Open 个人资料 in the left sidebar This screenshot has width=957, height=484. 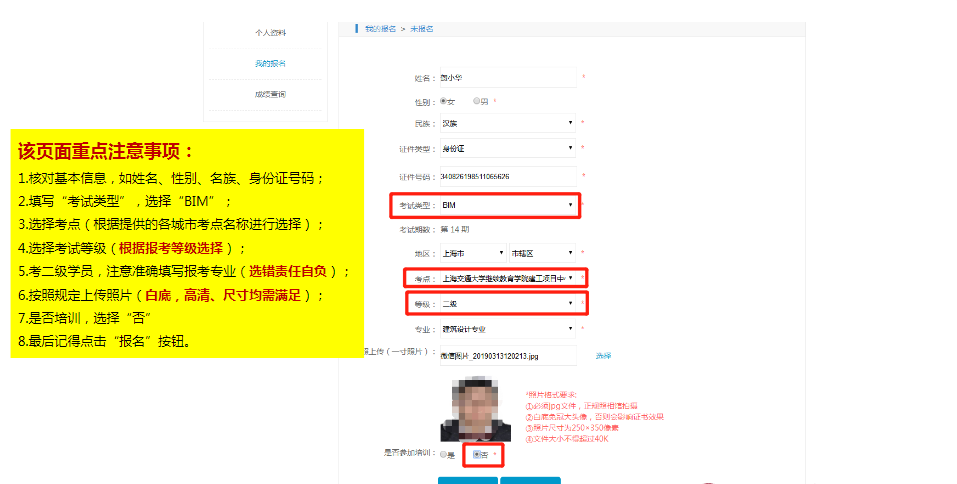(270, 33)
